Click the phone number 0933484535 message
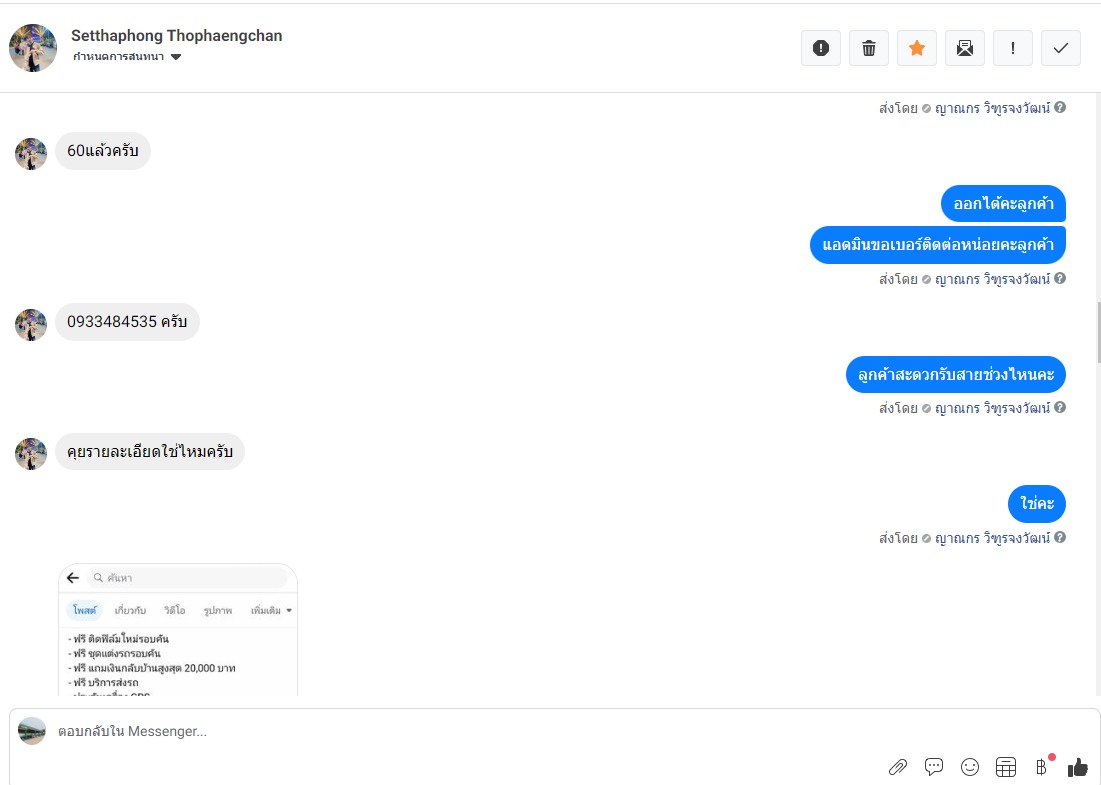Screen dimensions: 1101x785 pyautogui.click(x=127, y=322)
